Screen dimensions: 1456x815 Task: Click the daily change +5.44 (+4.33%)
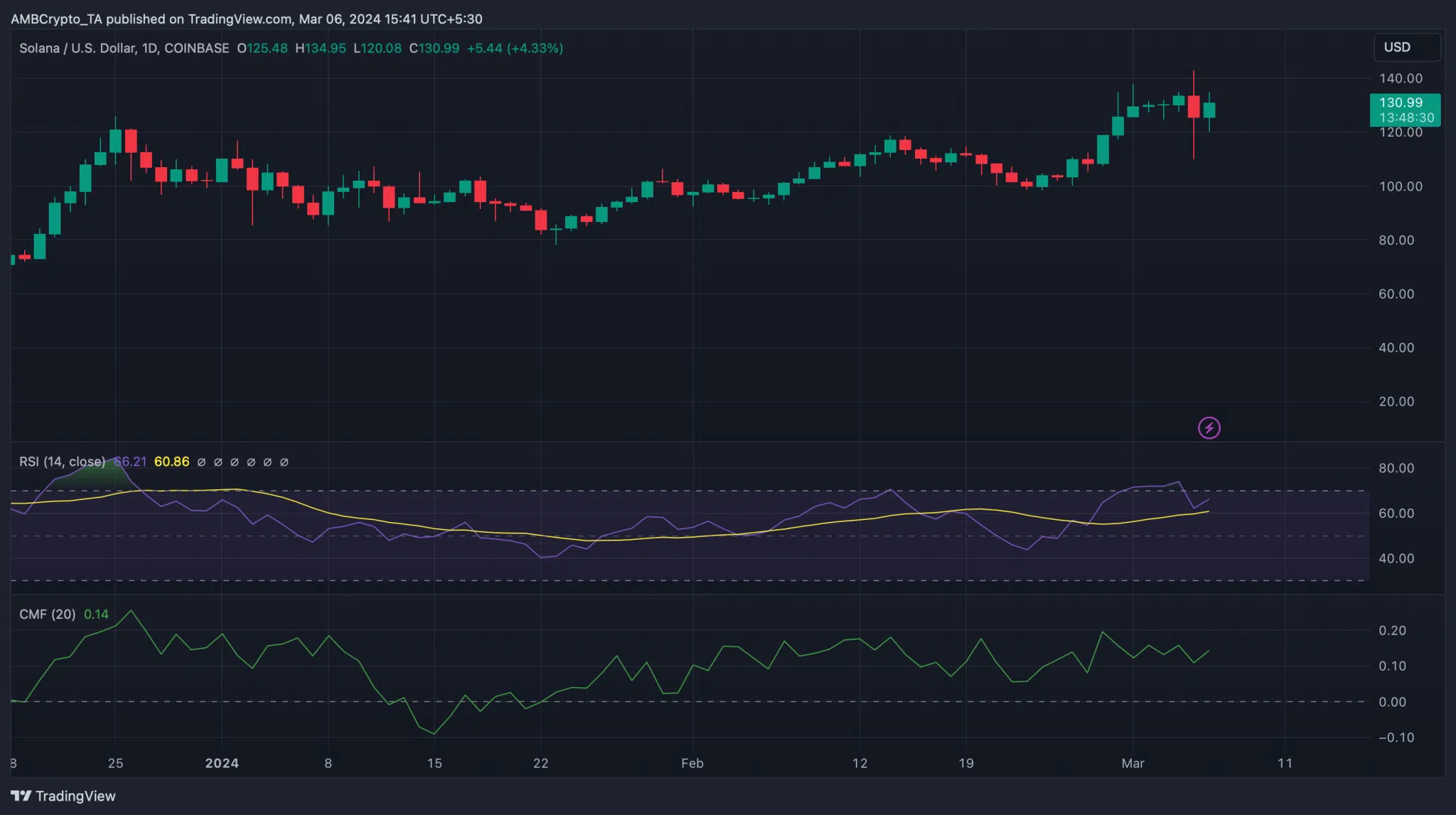pyautogui.click(x=515, y=48)
